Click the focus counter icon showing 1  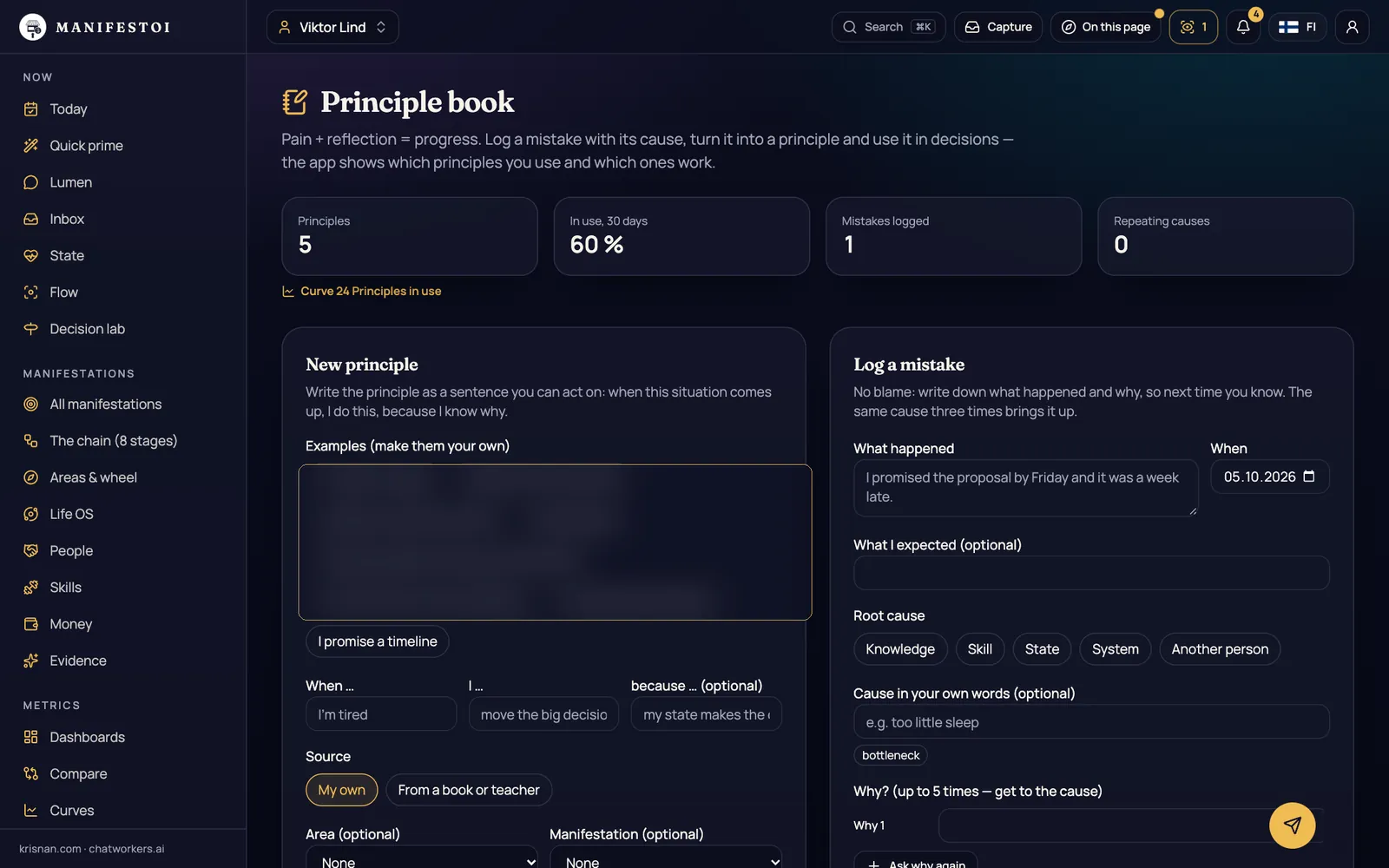click(x=1194, y=27)
